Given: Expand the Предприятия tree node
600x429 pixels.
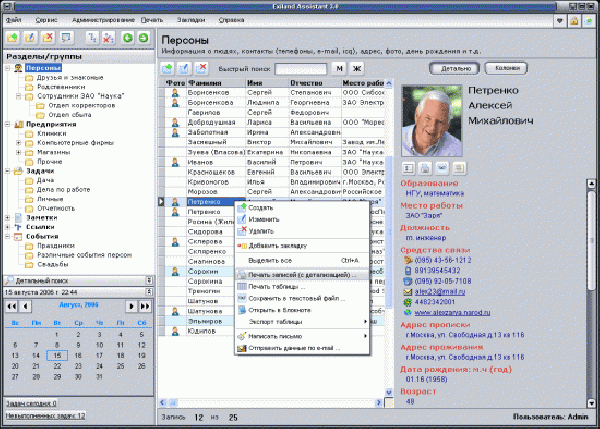Looking at the screenshot, I should point(8,124).
